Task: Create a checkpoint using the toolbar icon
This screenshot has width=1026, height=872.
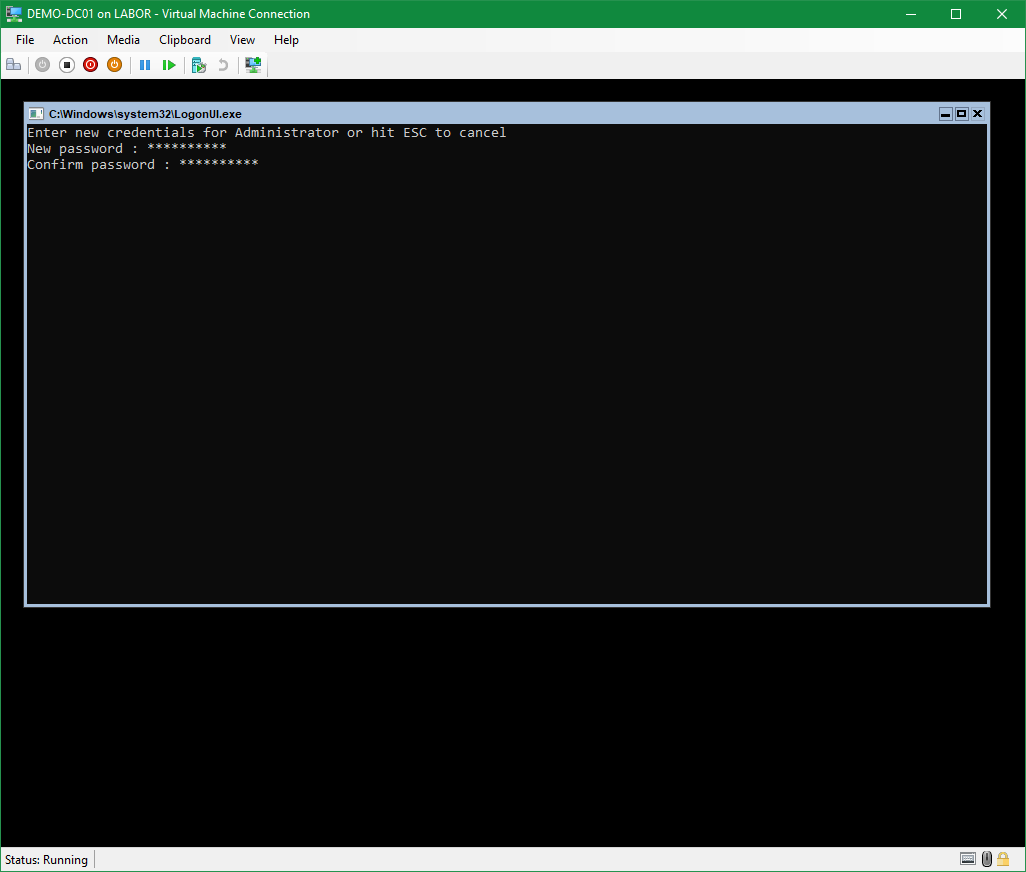Action: point(199,65)
